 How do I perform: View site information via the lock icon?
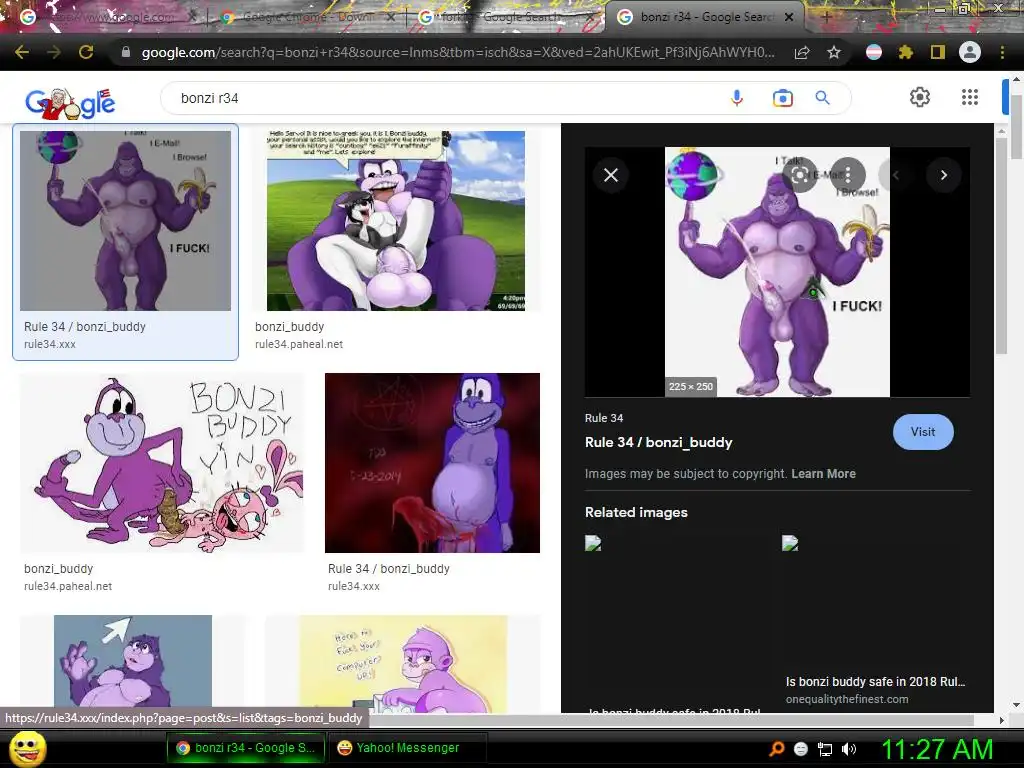126,52
